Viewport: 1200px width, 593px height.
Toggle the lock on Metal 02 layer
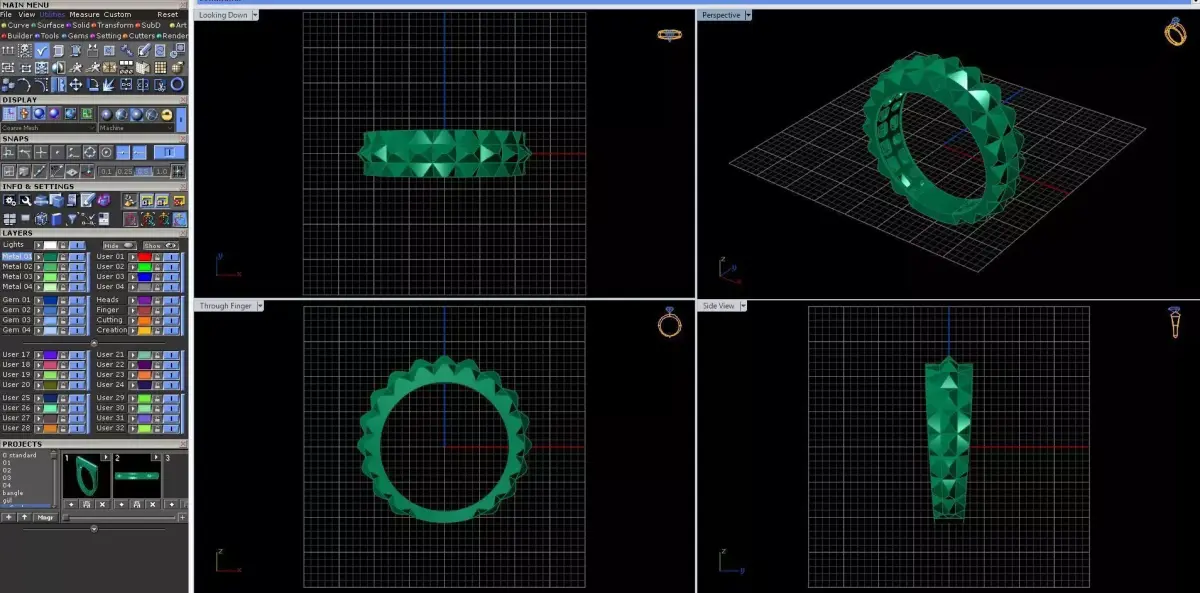tap(63, 266)
